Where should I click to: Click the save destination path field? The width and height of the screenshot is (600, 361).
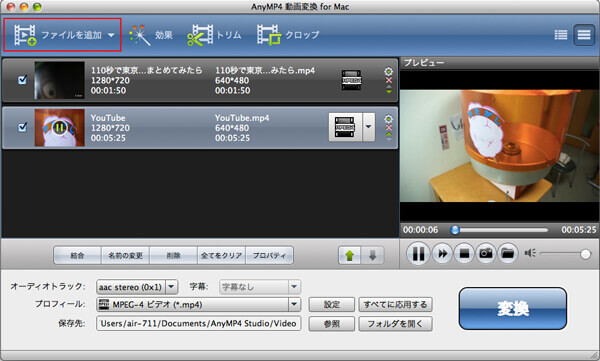pyautogui.click(x=199, y=323)
